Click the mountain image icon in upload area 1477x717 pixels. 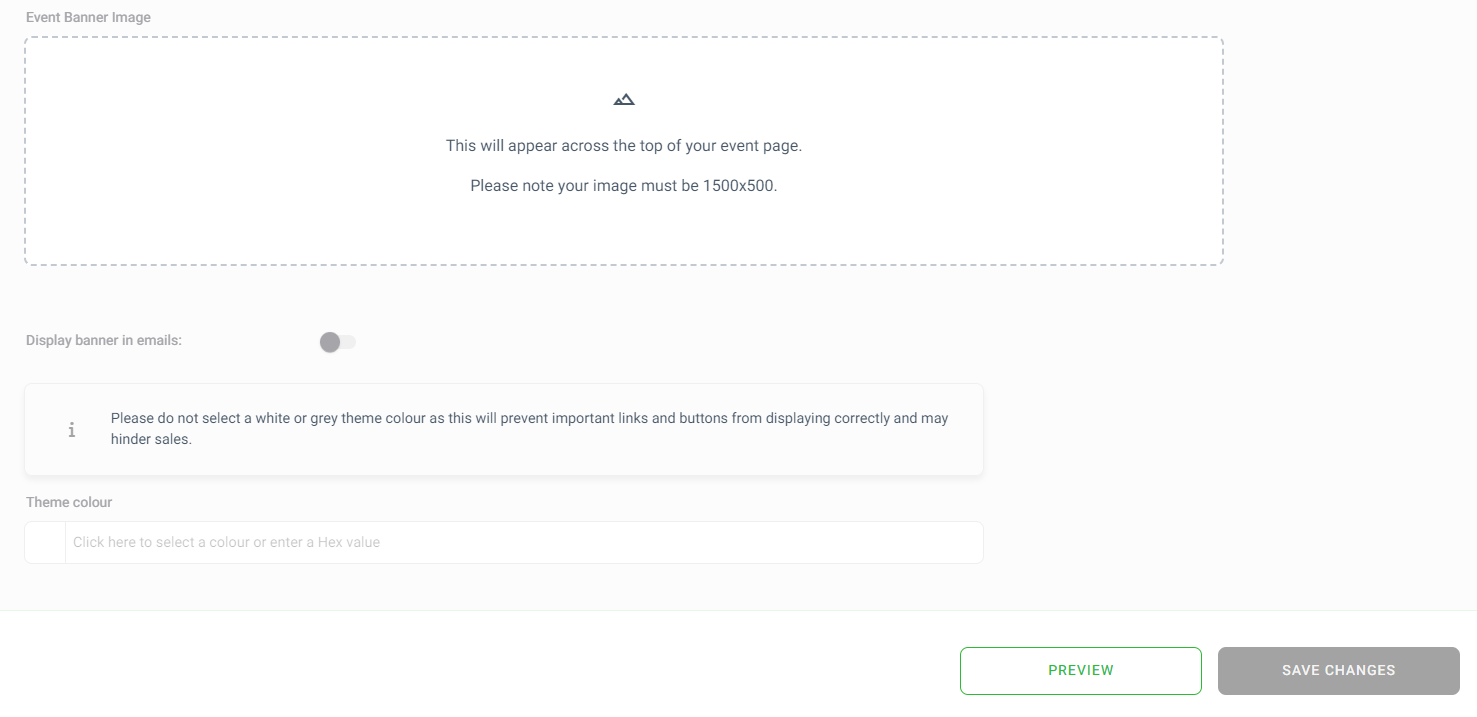(624, 99)
